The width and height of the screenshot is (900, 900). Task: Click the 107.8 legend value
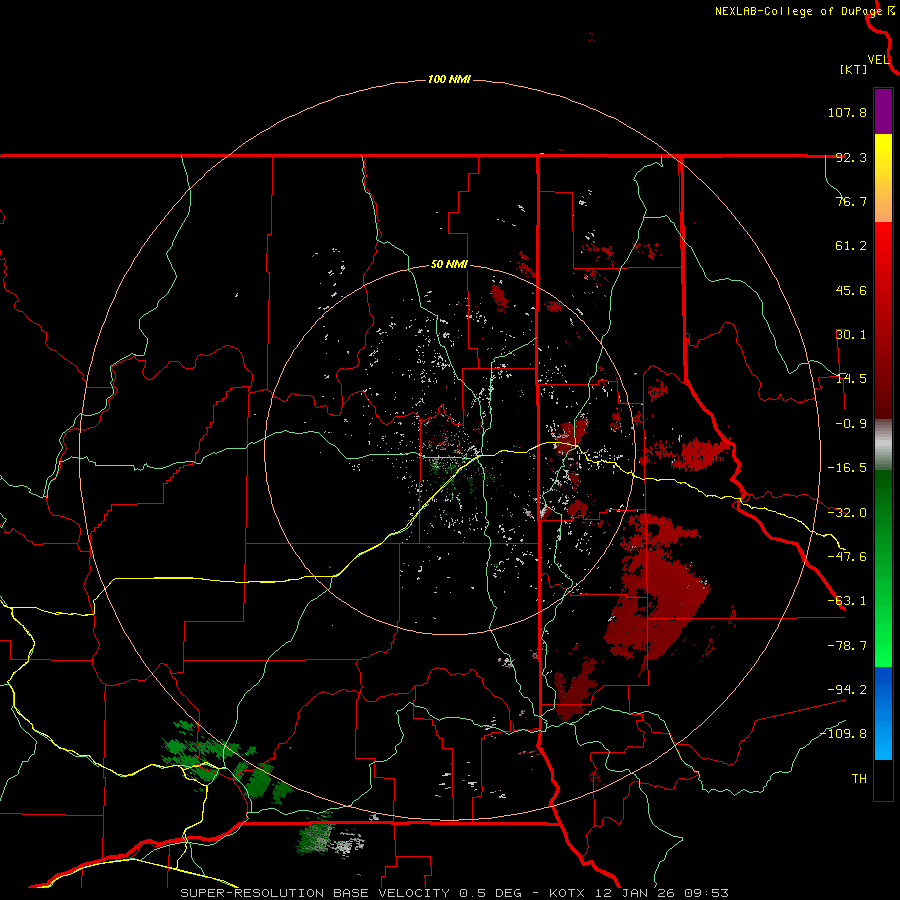847,112
